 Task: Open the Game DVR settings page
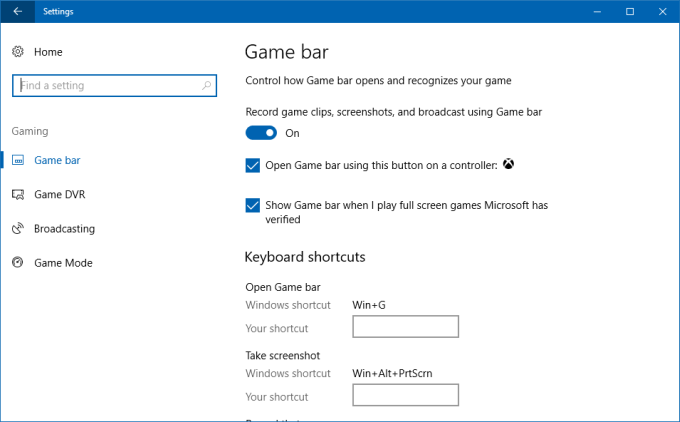pyautogui.click(x=60, y=194)
